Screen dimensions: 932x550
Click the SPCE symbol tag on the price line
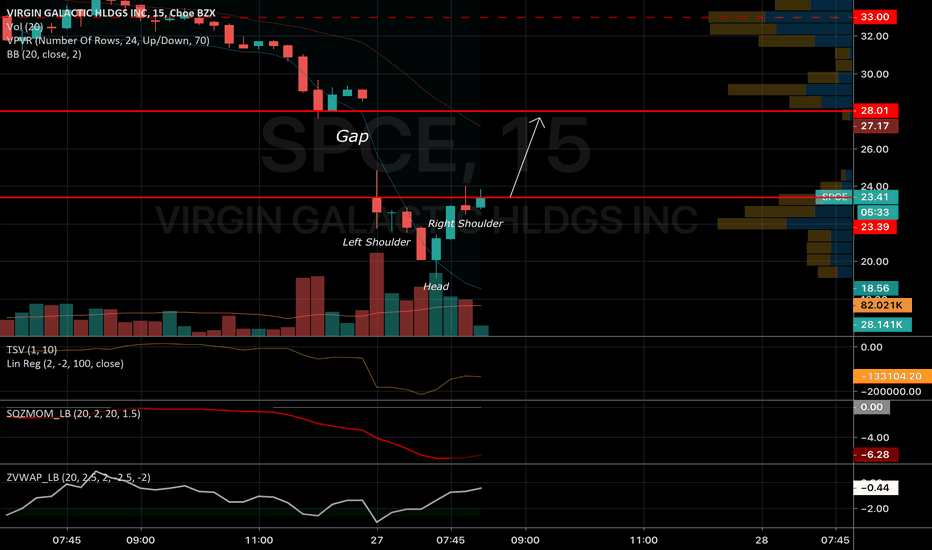(834, 197)
